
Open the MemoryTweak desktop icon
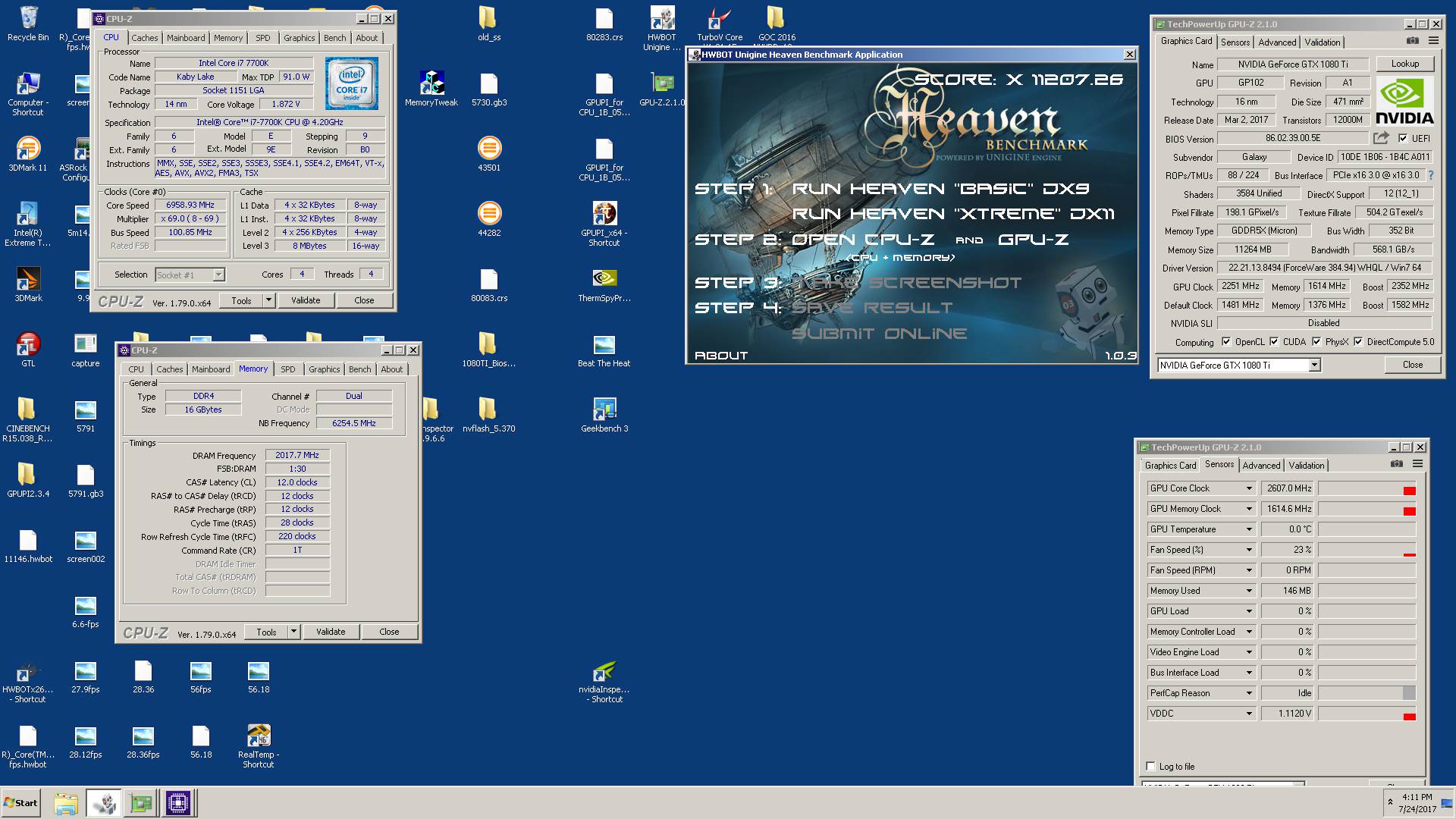(431, 89)
